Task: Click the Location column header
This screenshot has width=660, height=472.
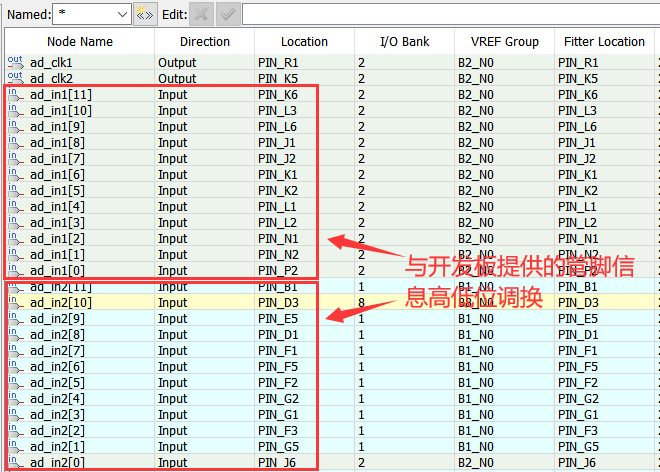Action: coord(304,42)
